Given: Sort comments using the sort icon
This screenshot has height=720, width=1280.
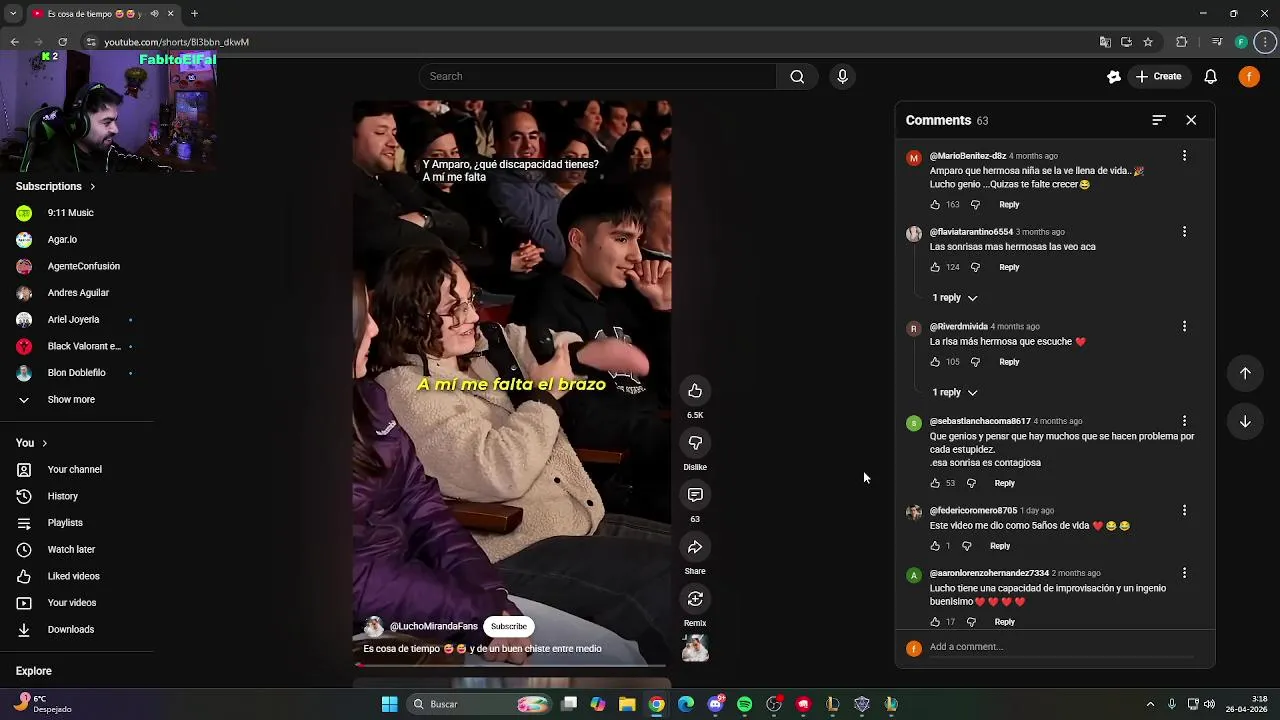Looking at the screenshot, I should coord(1159,120).
